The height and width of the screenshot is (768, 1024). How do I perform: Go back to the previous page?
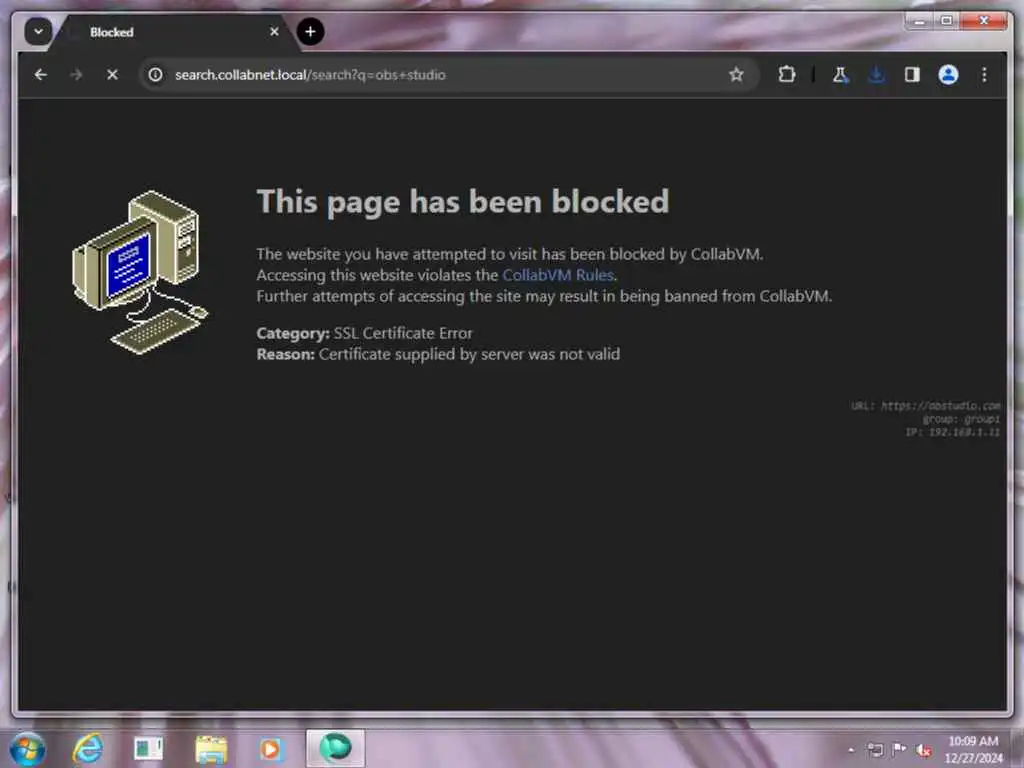click(x=40, y=74)
